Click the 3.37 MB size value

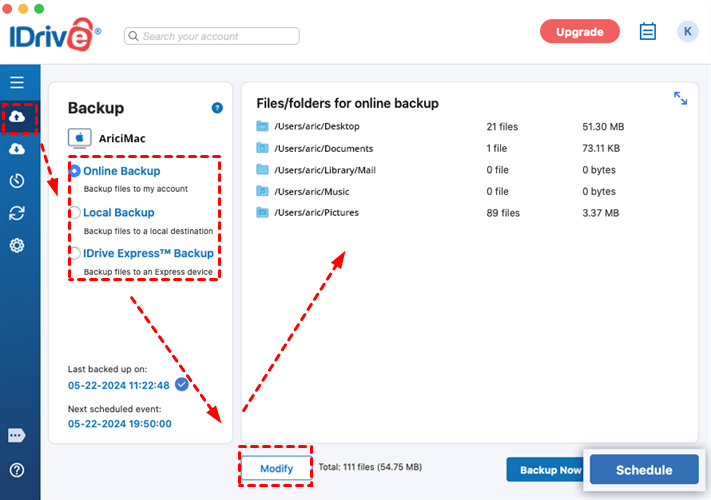[x=600, y=213]
